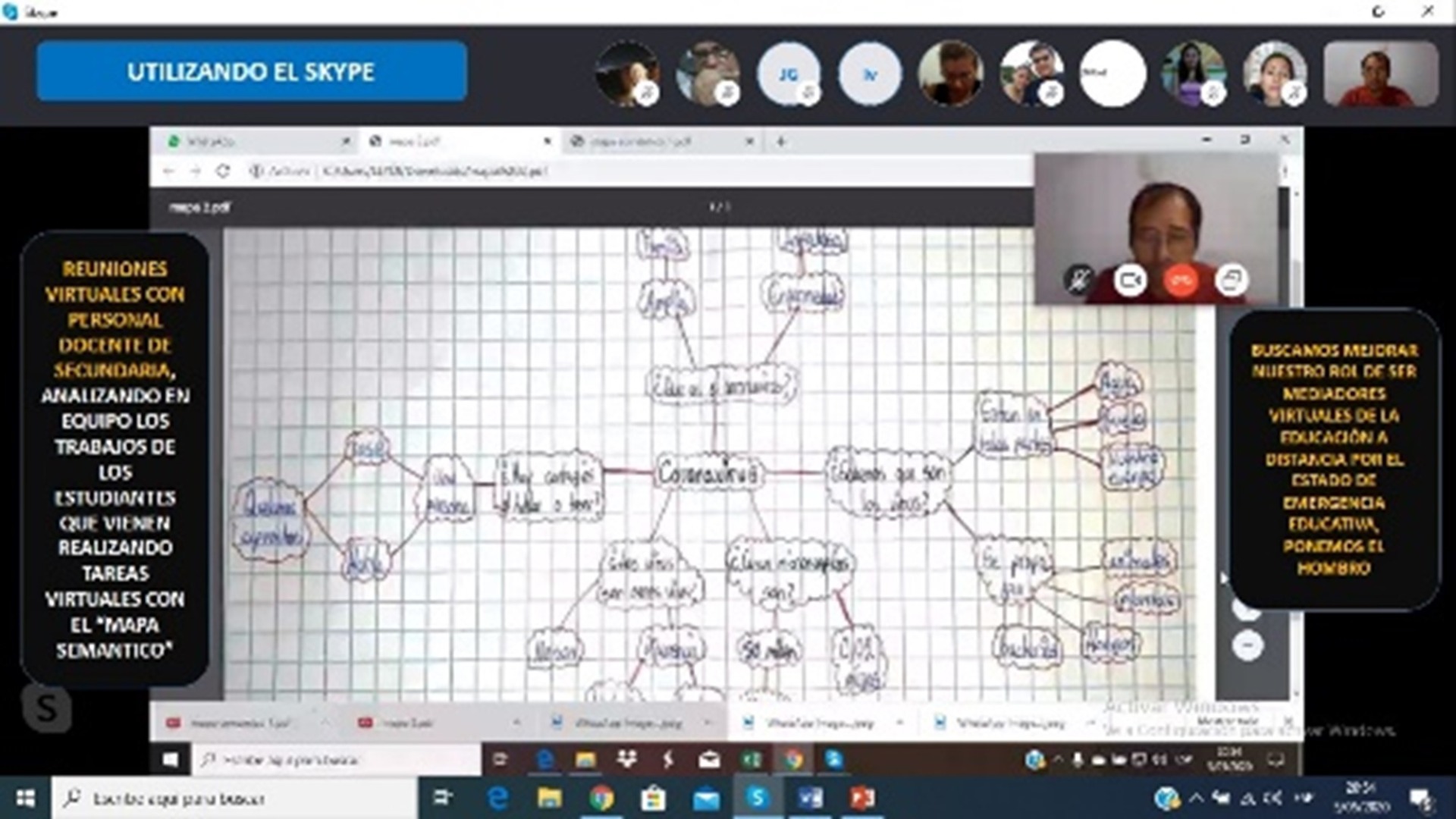Open the Action Center notifications icon
The height and width of the screenshot is (819, 1456).
point(1420,798)
